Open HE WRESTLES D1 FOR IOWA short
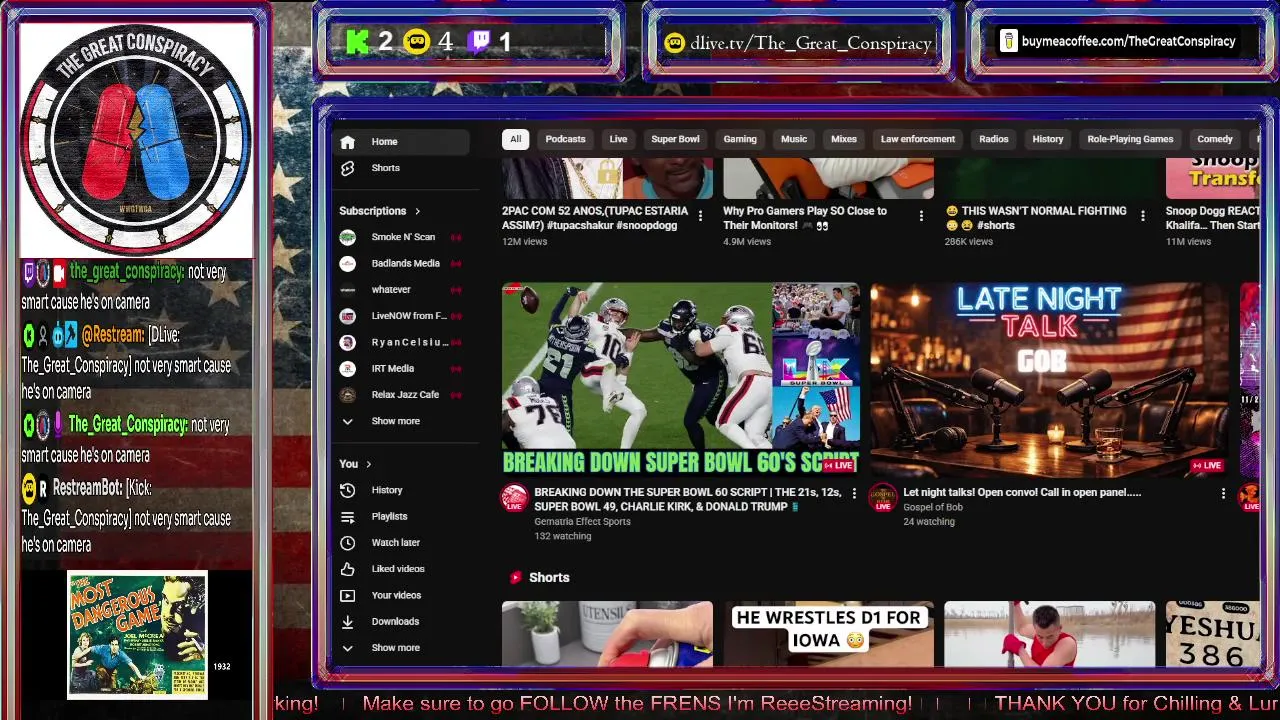 pyautogui.click(x=828, y=634)
